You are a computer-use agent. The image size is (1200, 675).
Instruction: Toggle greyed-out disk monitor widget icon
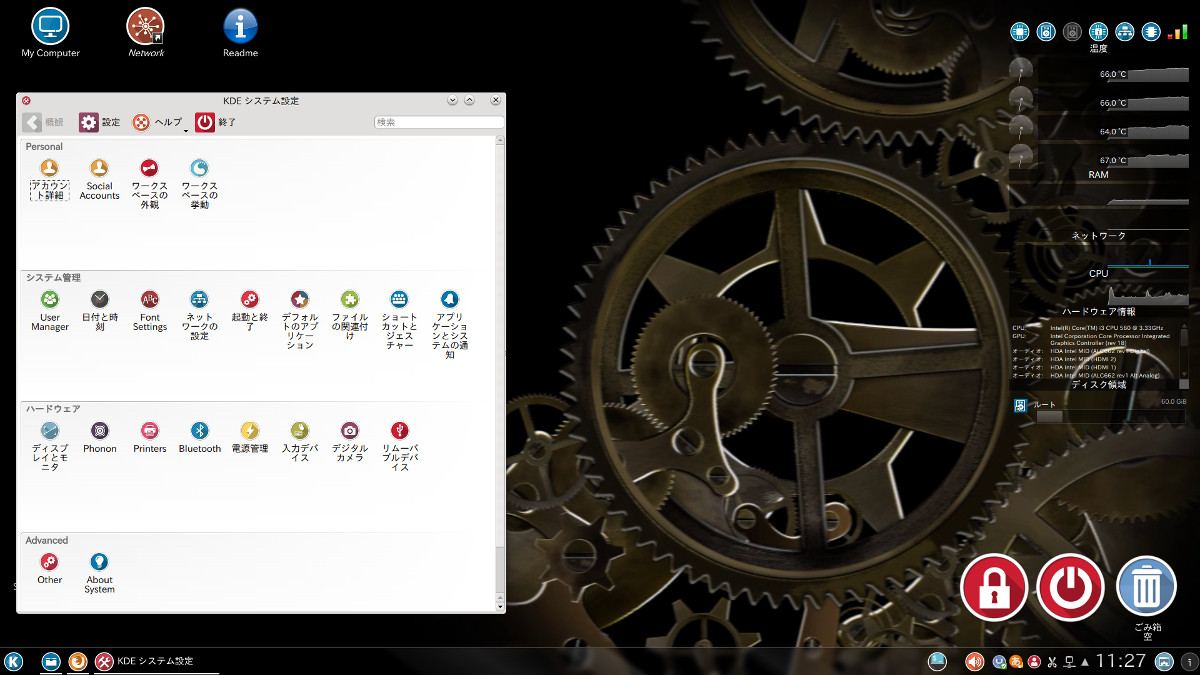(1072, 32)
